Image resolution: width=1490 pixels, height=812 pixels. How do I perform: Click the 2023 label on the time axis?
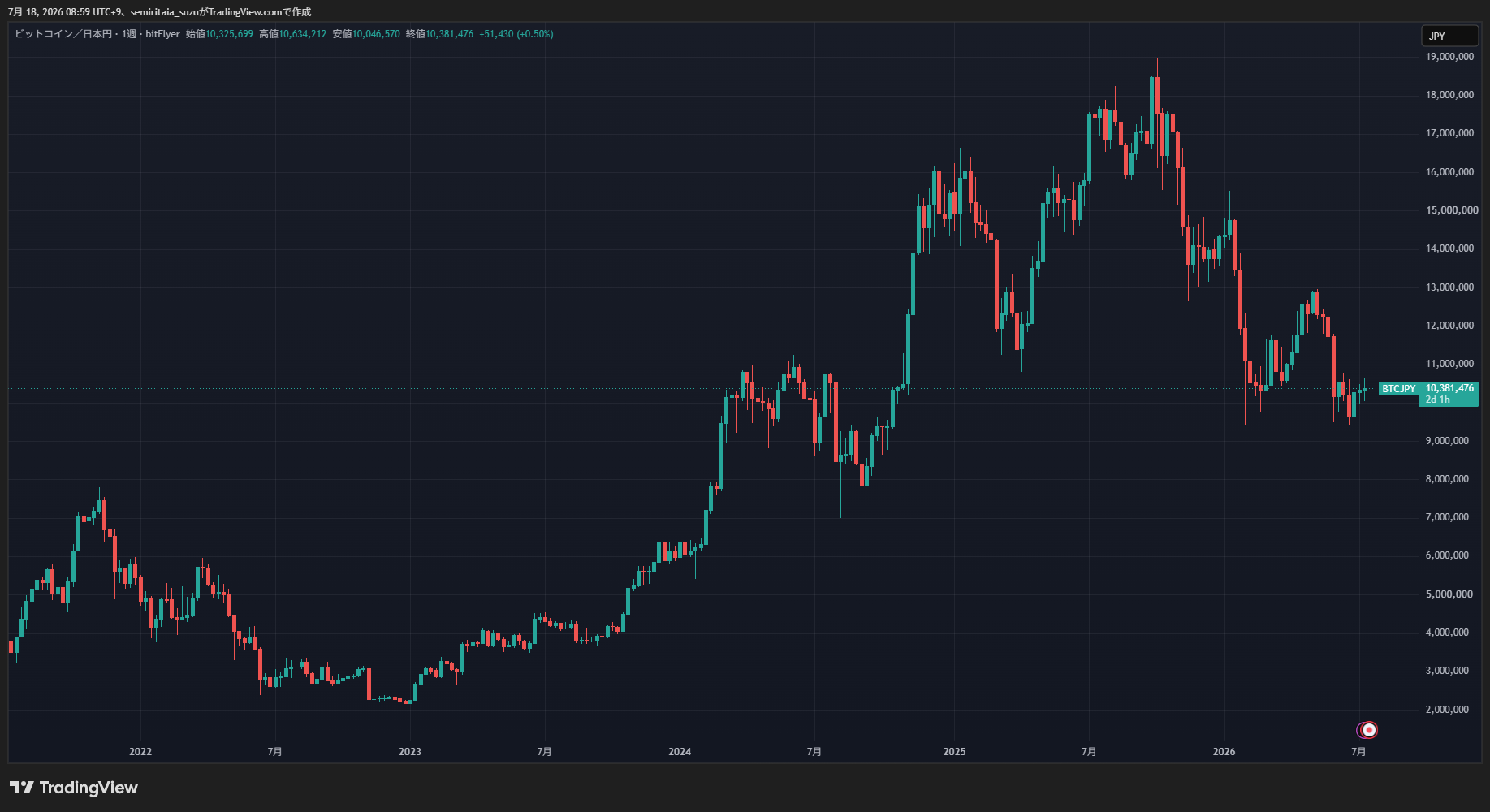410,752
